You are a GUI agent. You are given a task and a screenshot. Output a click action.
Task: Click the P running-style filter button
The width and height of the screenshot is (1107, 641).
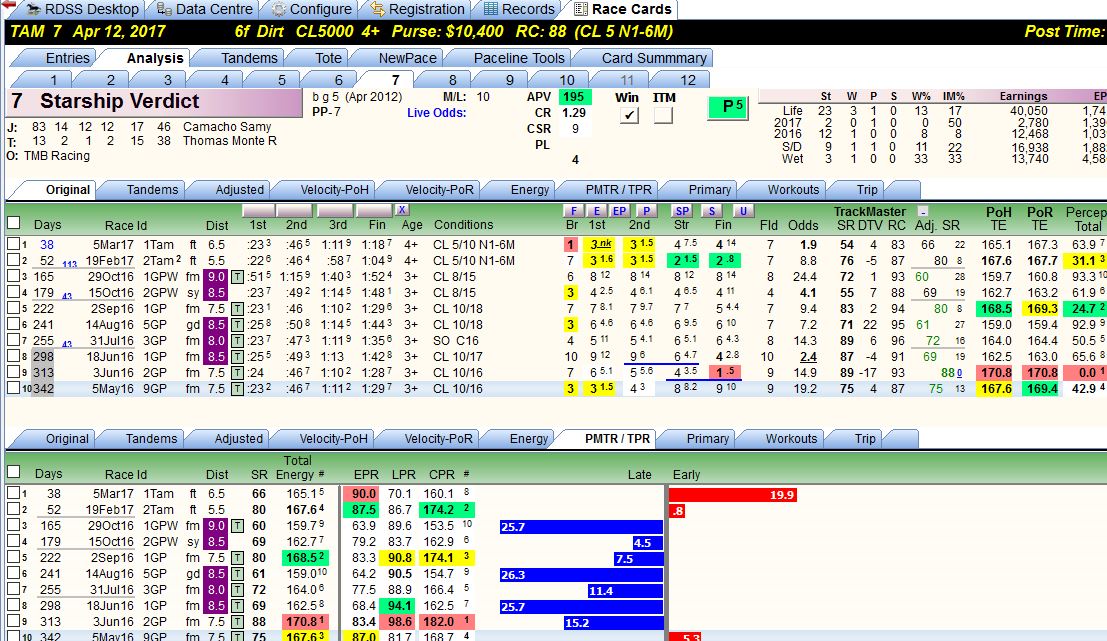click(646, 210)
